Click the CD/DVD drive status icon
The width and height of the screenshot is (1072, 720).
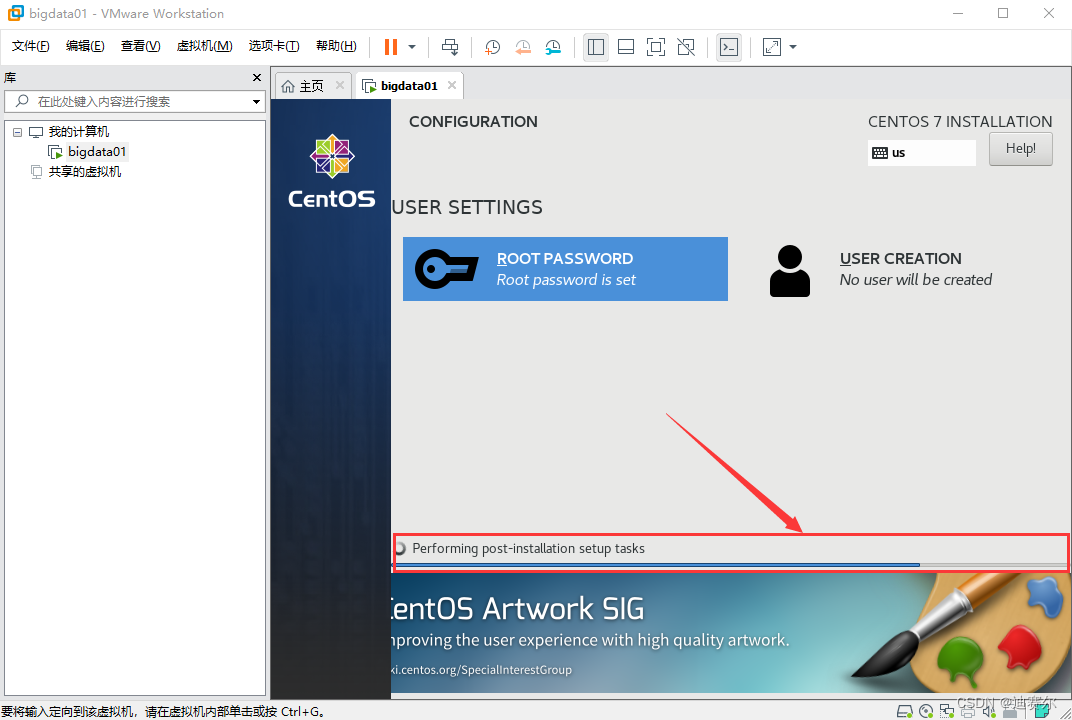coord(926,711)
